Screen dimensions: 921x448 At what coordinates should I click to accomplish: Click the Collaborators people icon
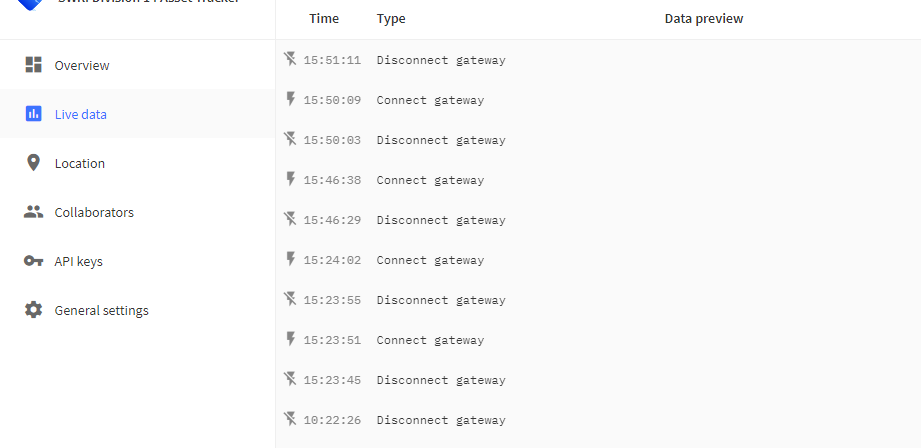33,212
